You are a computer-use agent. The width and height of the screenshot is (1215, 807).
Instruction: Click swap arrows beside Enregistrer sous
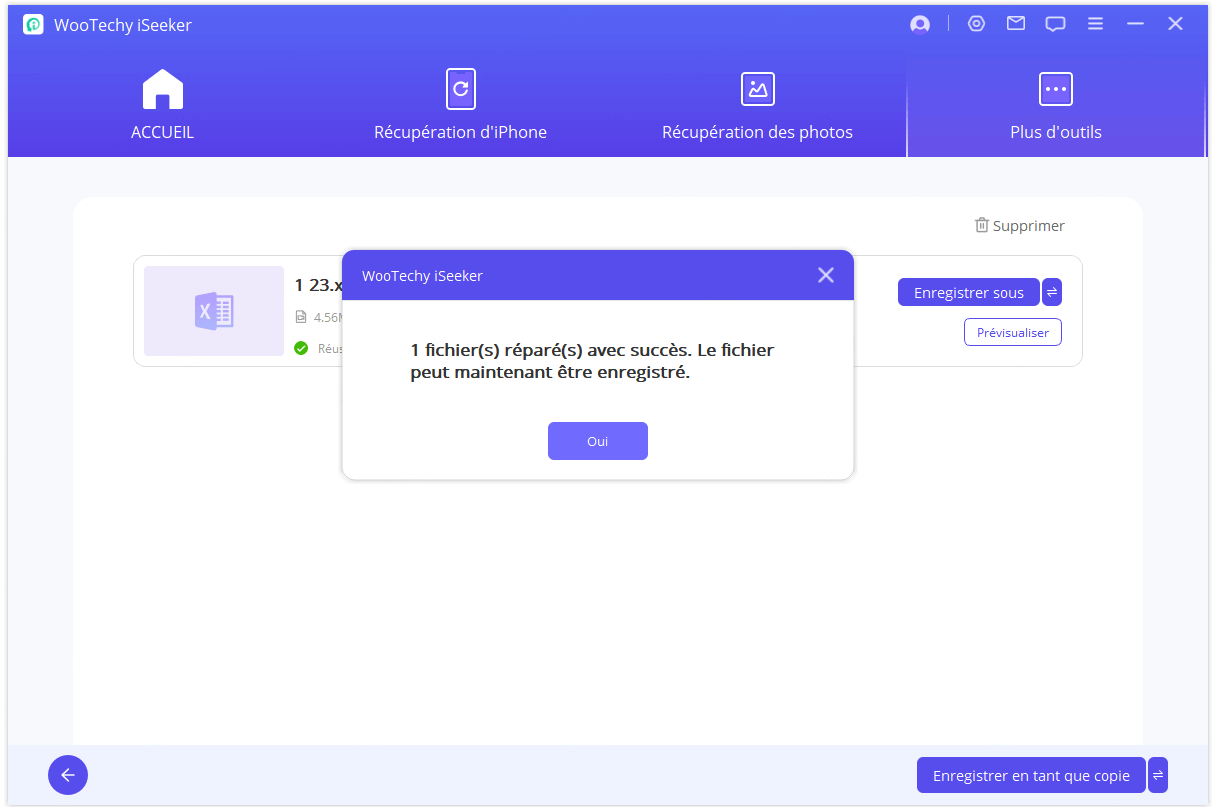click(x=1052, y=292)
